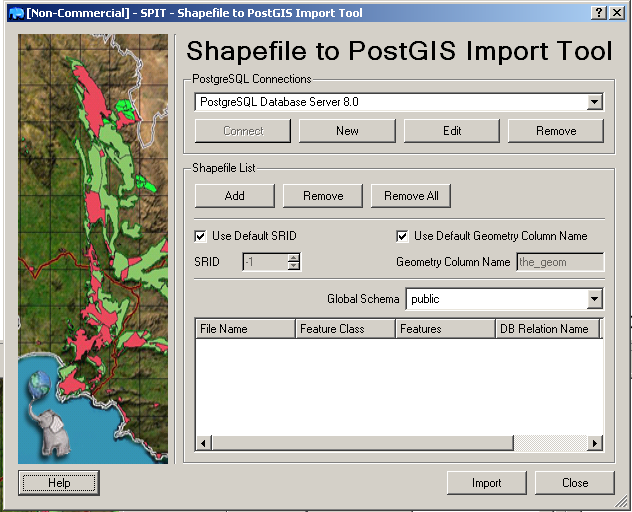Click the Geometry Column Name field

pyautogui.click(x=560, y=262)
